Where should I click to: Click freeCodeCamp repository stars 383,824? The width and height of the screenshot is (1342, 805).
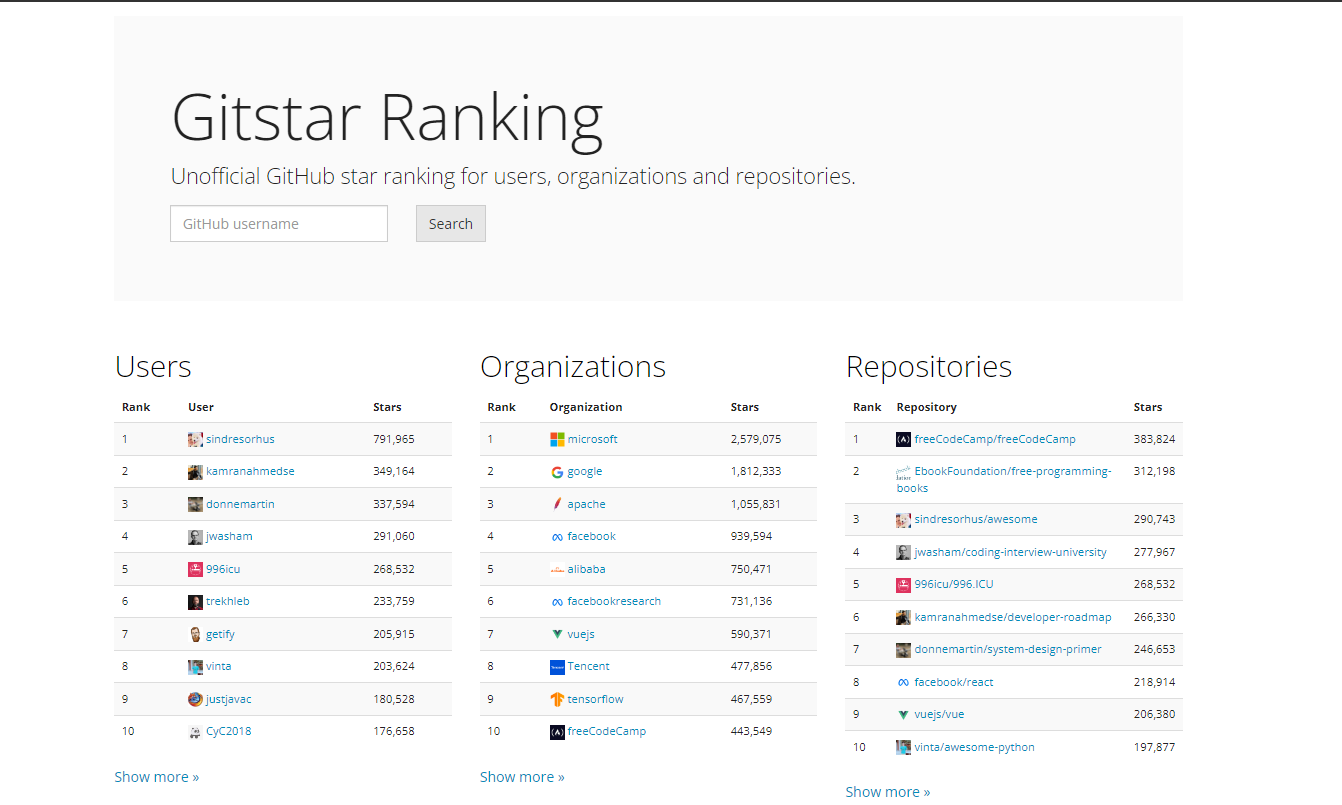click(1155, 439)
